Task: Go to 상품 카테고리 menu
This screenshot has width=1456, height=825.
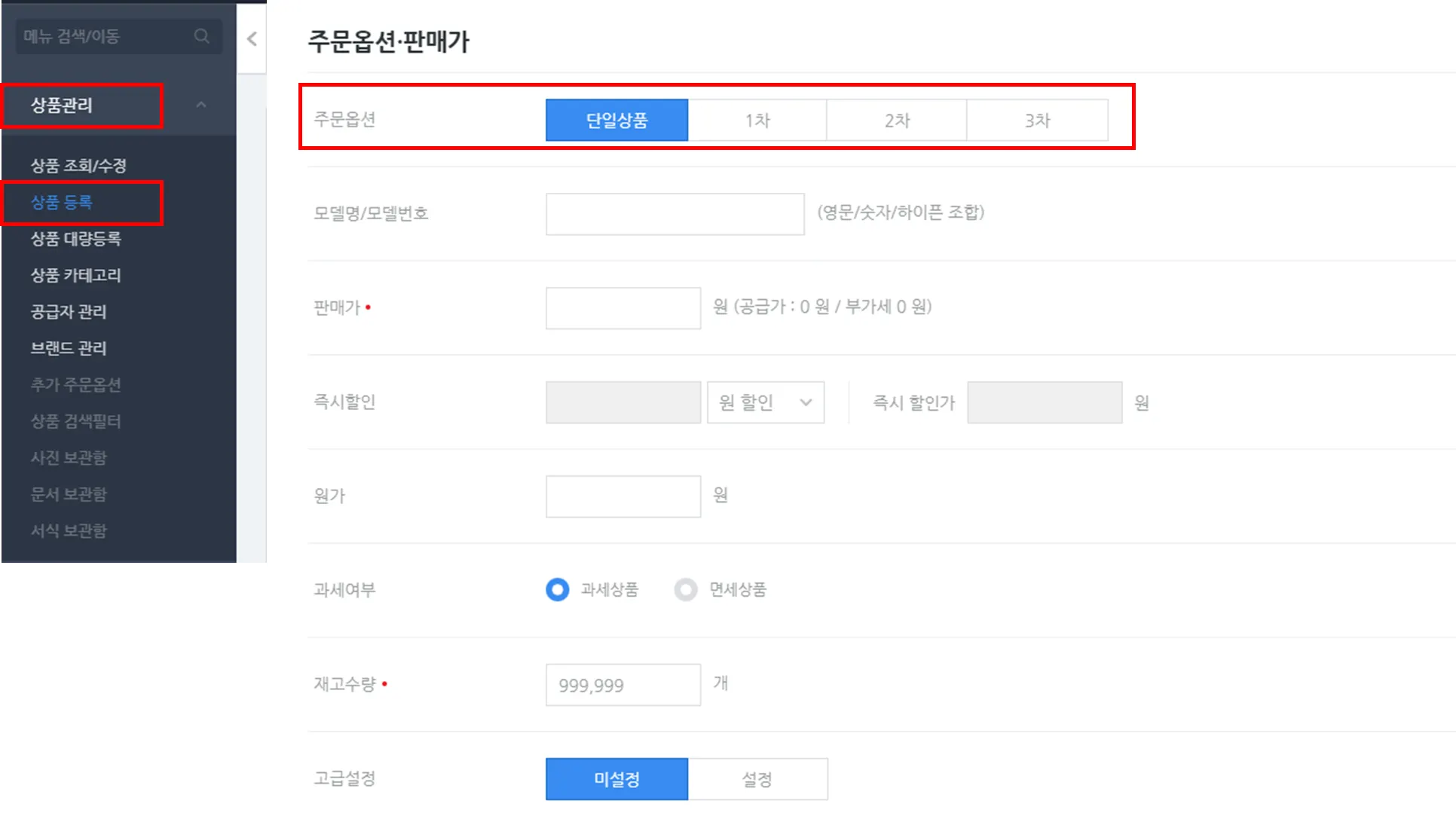Action: pyautogui.click(x=75, y=275)
